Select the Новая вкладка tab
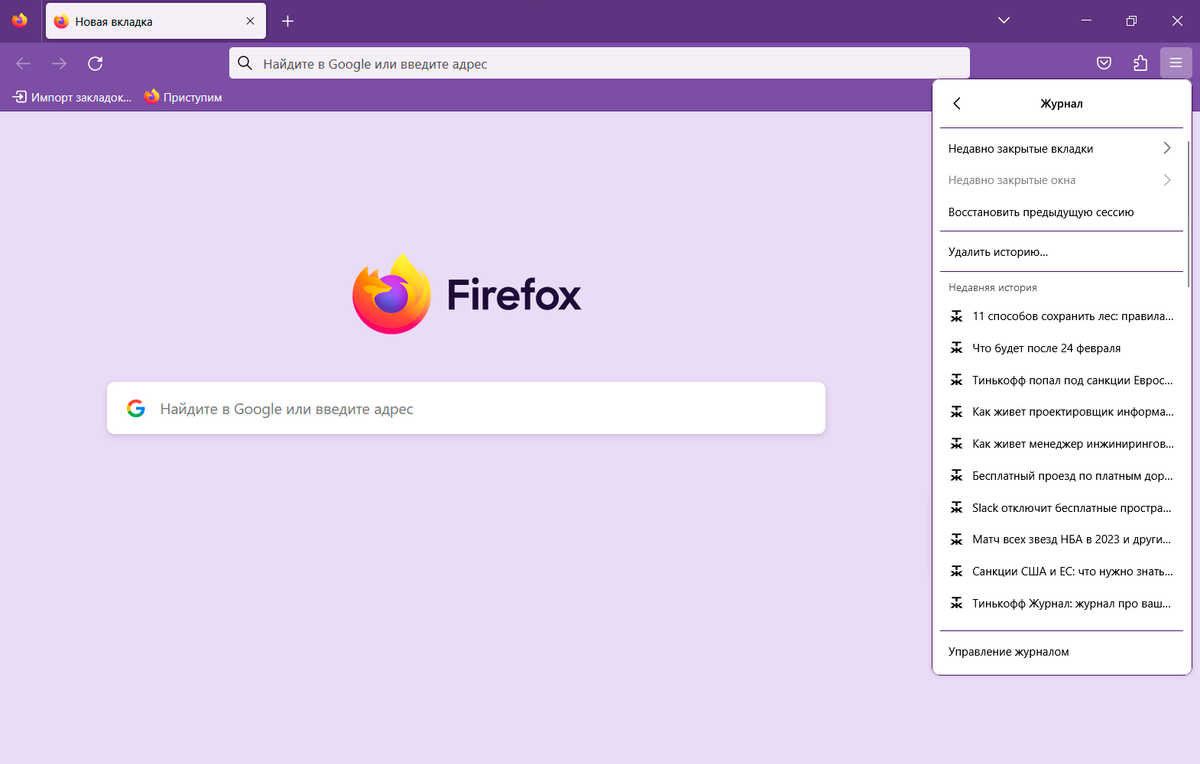This screenshot has width=1200, height=764. click(155, 21)
